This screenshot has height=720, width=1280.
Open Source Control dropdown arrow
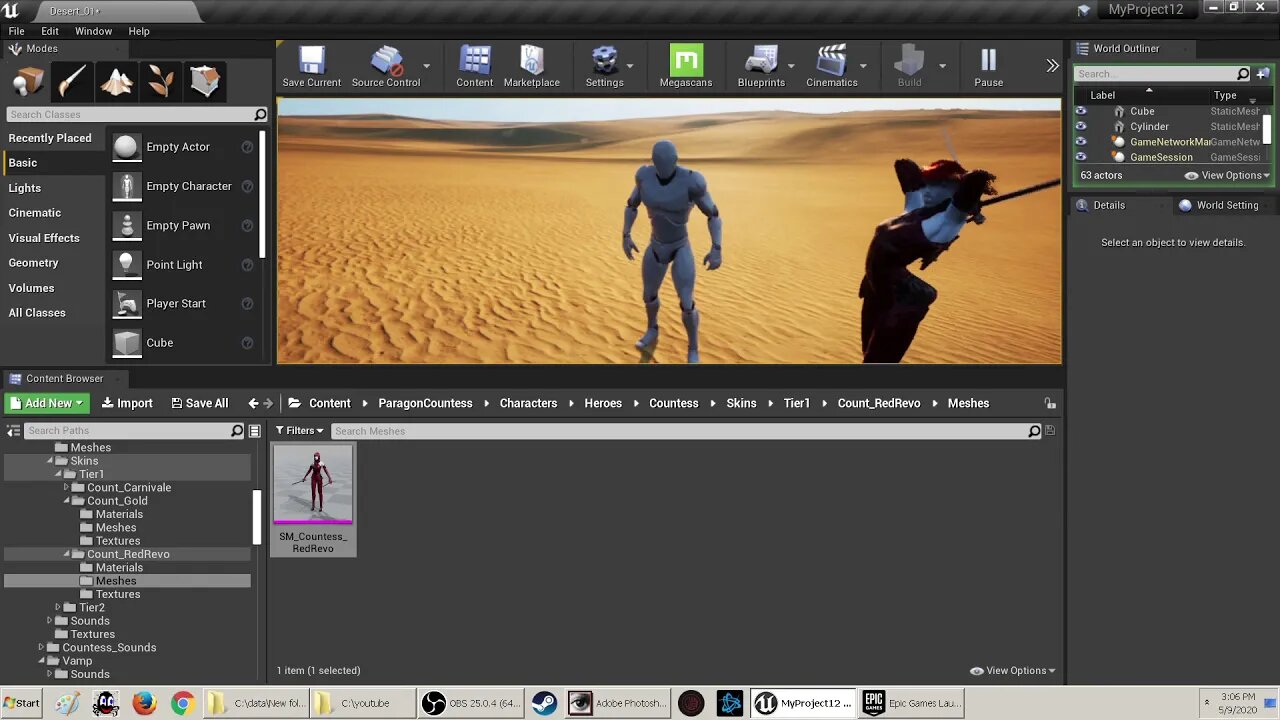coord(427,67)
